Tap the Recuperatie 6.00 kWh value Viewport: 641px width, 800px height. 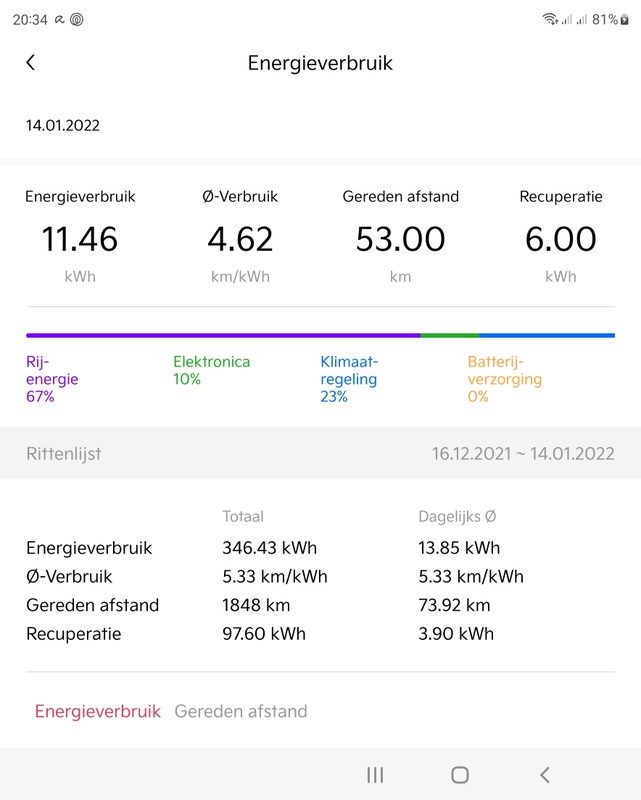561,240
